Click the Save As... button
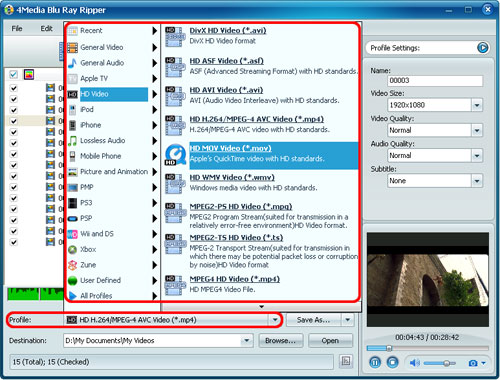Screen dimensions: 500x380 (313, 320)
